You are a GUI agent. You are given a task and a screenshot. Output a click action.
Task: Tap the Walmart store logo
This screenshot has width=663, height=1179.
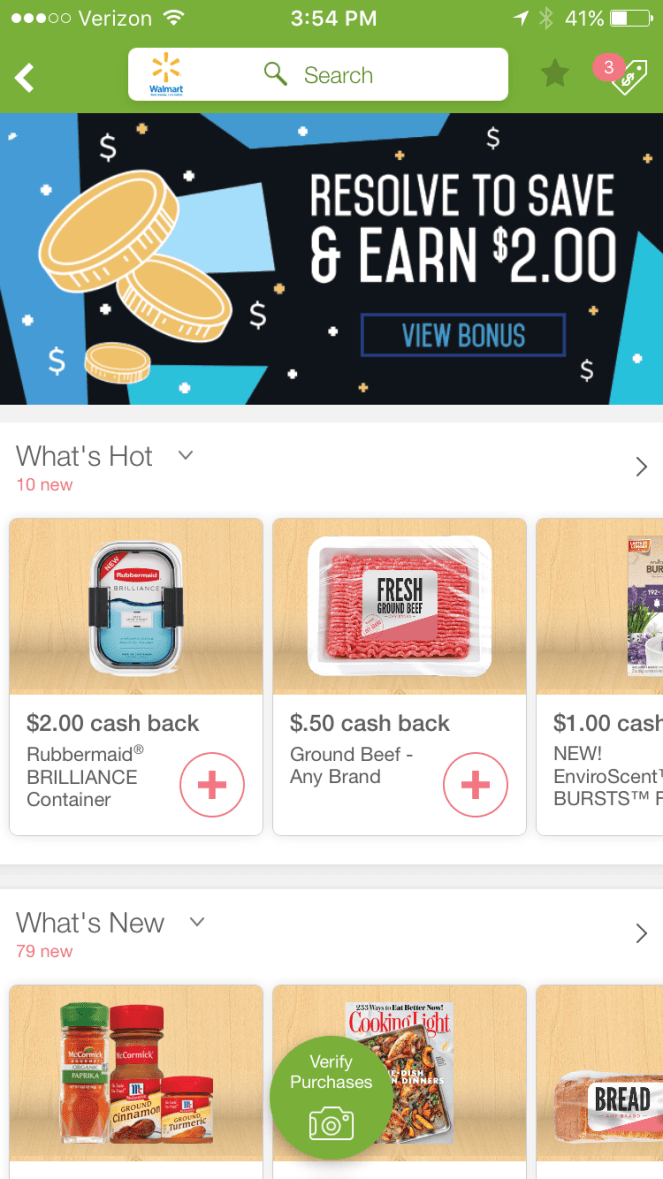166,74
